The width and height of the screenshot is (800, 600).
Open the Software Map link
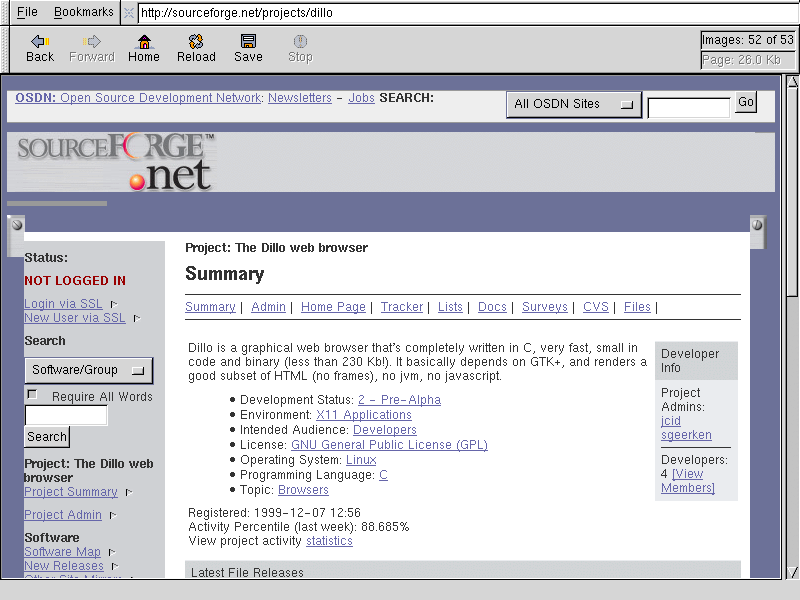coord(62,552)
